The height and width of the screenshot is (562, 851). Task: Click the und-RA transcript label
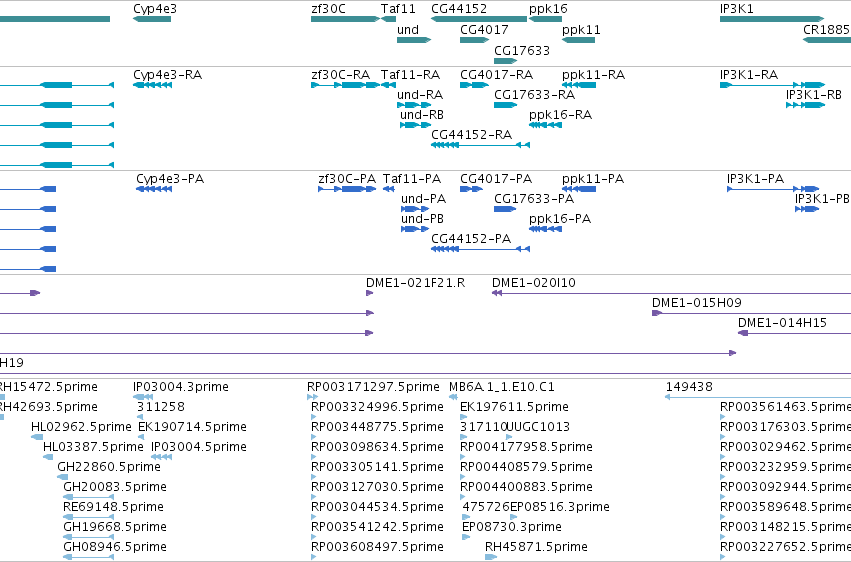420,95
